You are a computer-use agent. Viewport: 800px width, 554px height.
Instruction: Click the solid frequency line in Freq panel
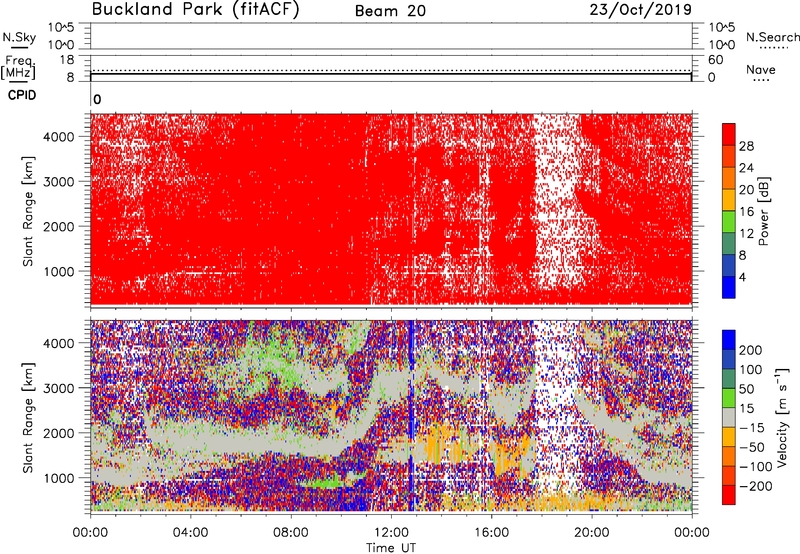pos(391,74)
